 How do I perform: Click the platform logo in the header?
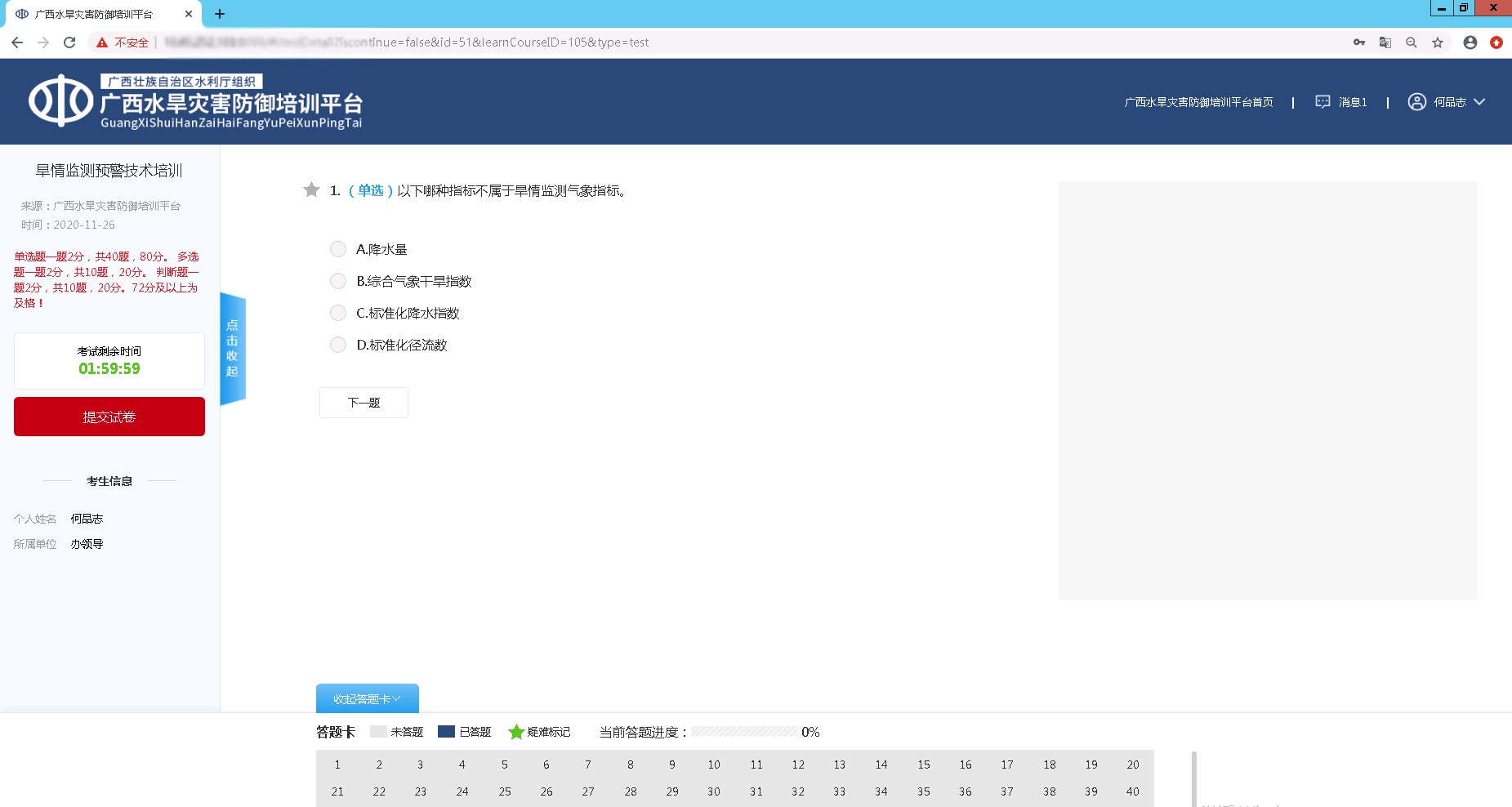[x=60, y=101]
